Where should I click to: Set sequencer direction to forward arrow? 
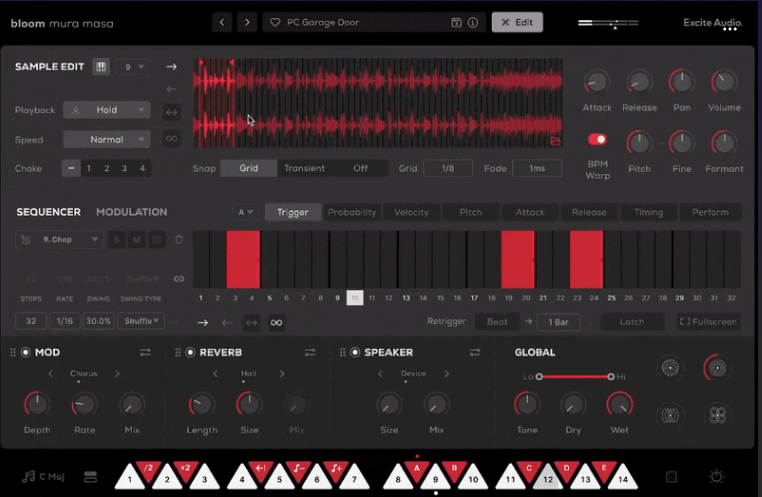[x=203, y=323]
